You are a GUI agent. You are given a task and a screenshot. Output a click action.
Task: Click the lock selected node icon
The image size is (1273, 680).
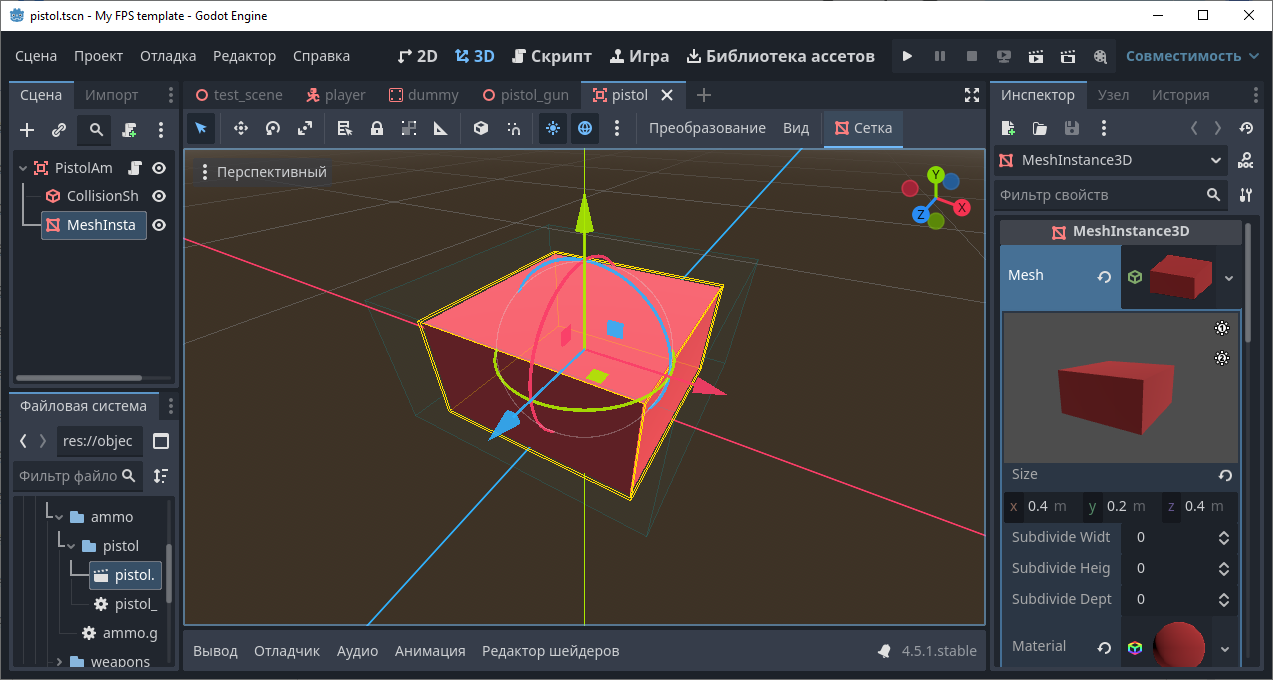coord(377,128)
